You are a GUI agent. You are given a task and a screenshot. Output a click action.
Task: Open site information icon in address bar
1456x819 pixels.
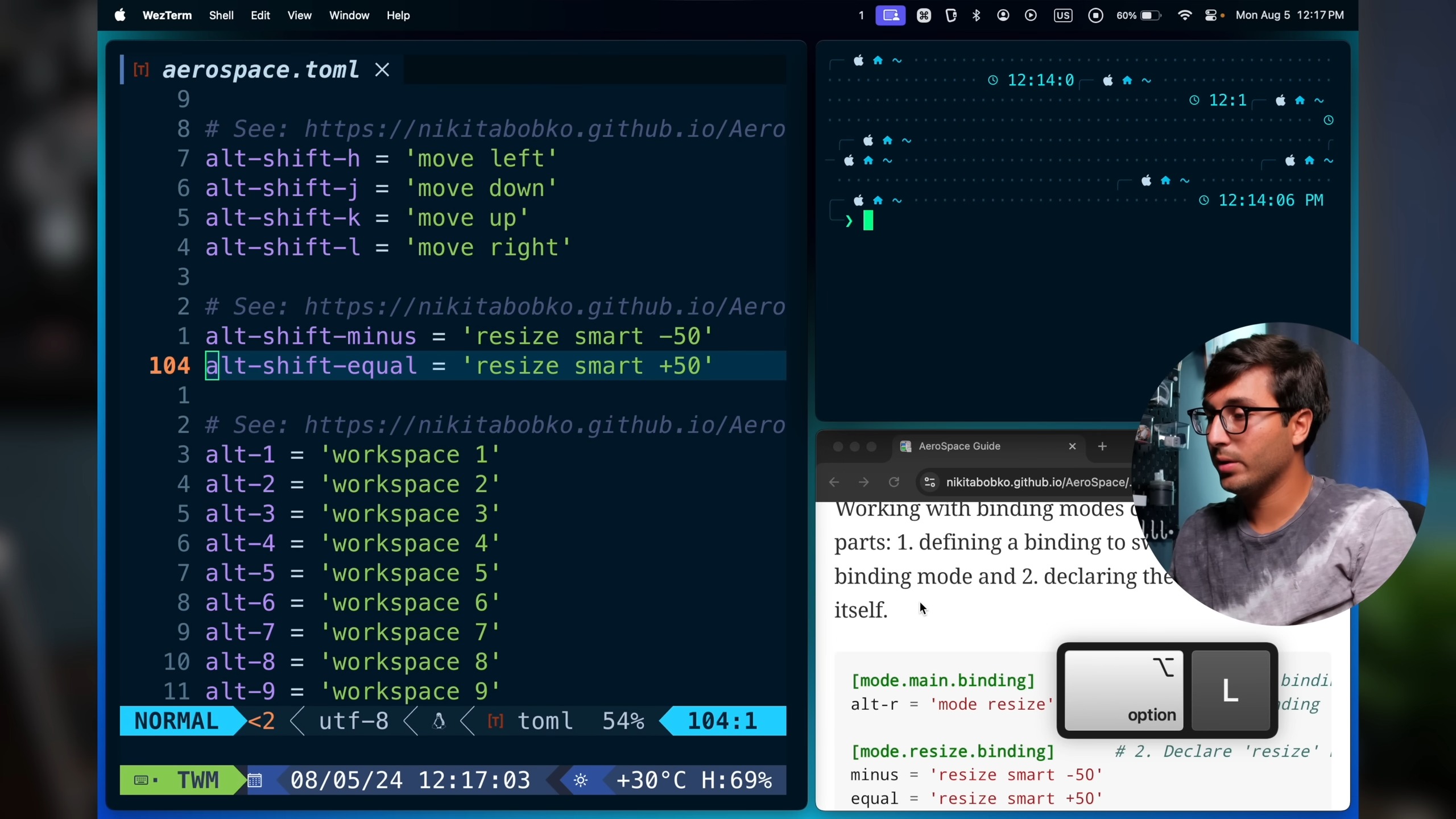tap(930, 482)
